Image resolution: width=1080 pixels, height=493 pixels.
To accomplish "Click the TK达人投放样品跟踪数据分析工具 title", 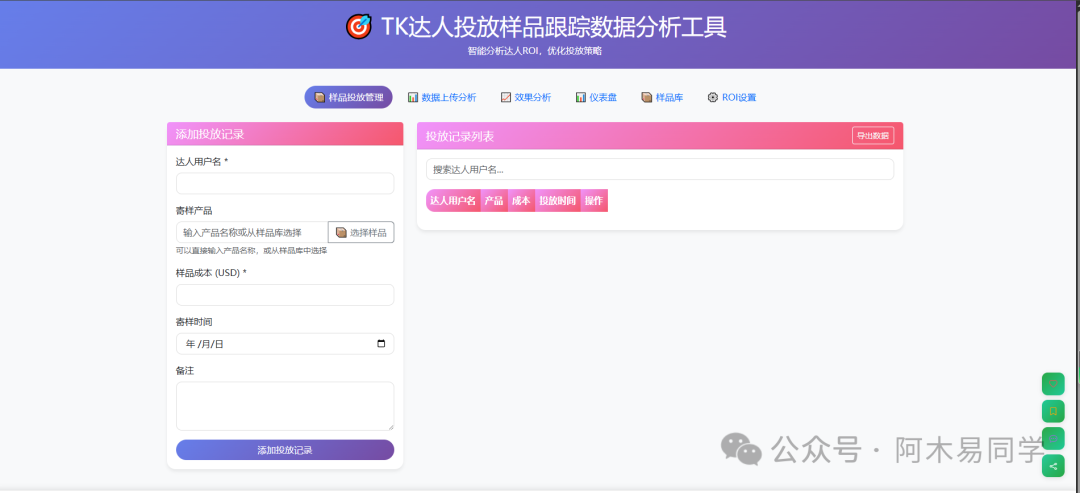I will coord(553,27).
